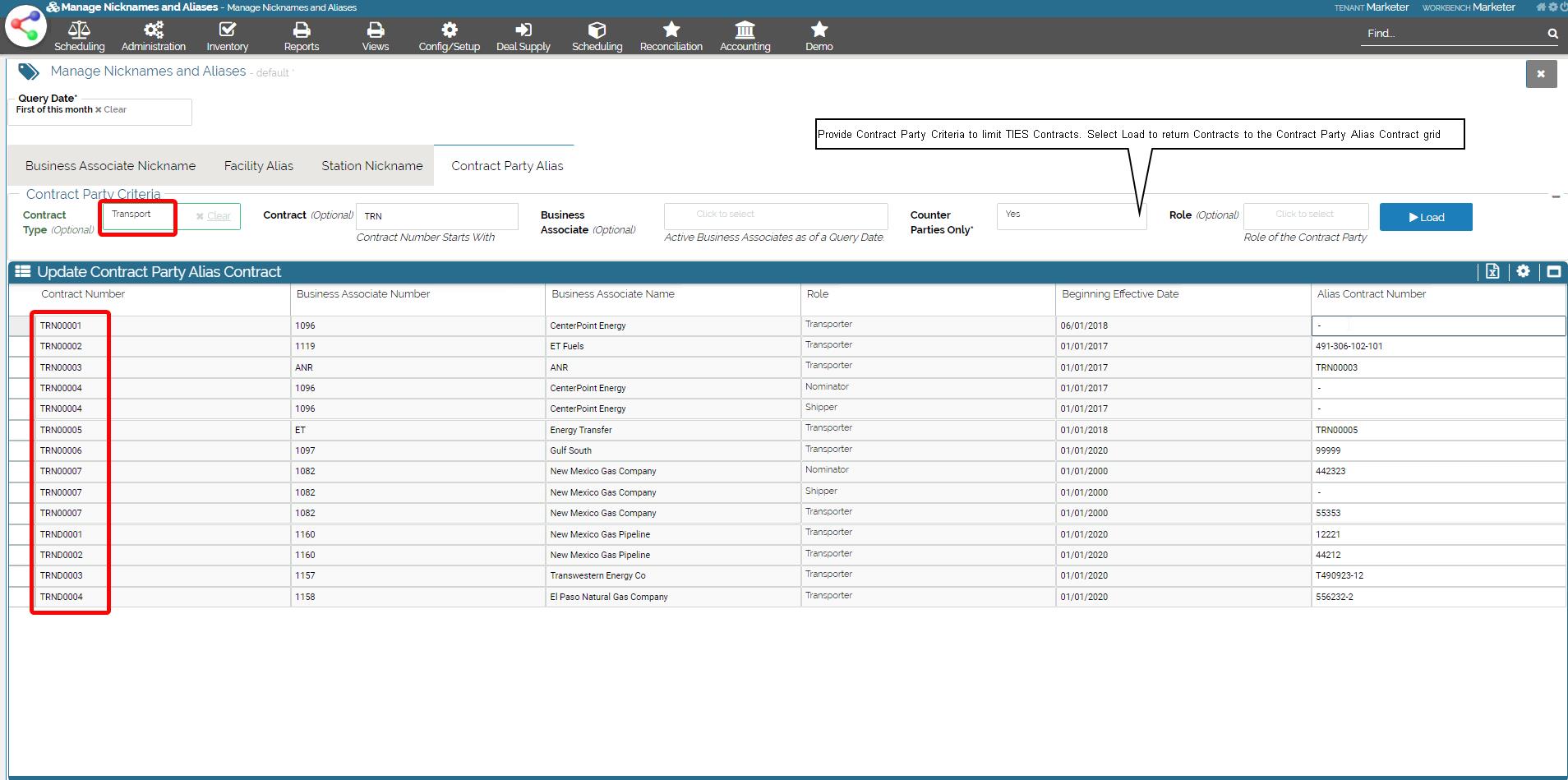Click the Load button
The width and height of the screenshot is (1568, 780).
1425,217
